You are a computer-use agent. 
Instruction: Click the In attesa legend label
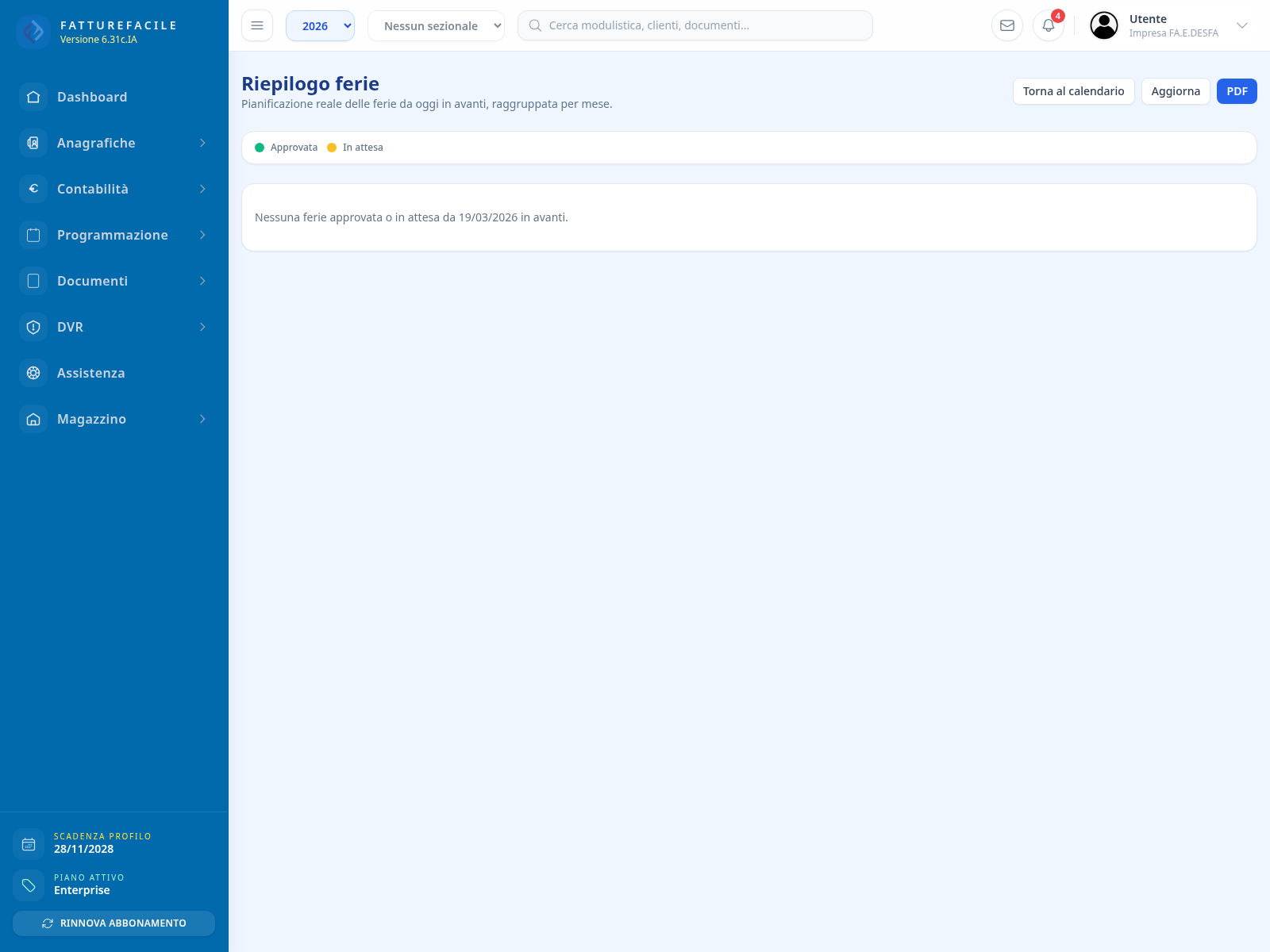coord(363,148)
